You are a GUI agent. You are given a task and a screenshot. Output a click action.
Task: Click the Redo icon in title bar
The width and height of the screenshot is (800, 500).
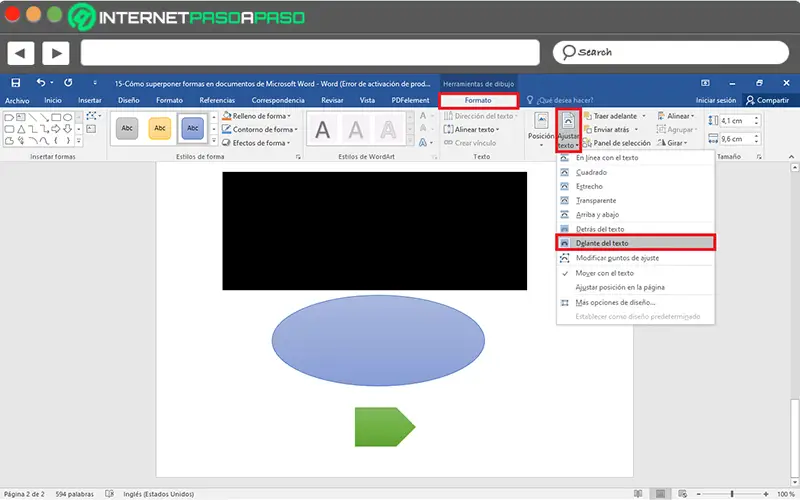coord(68,83)
